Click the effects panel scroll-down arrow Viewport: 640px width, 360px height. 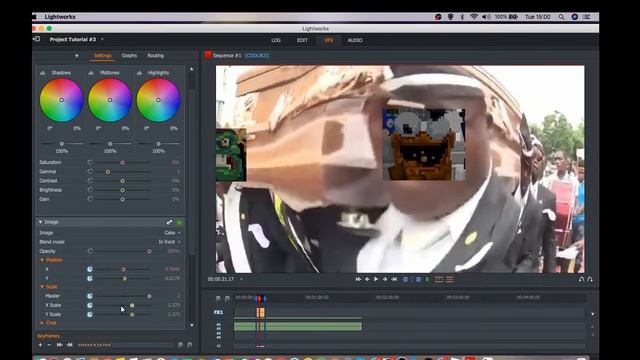pos(192,325)
